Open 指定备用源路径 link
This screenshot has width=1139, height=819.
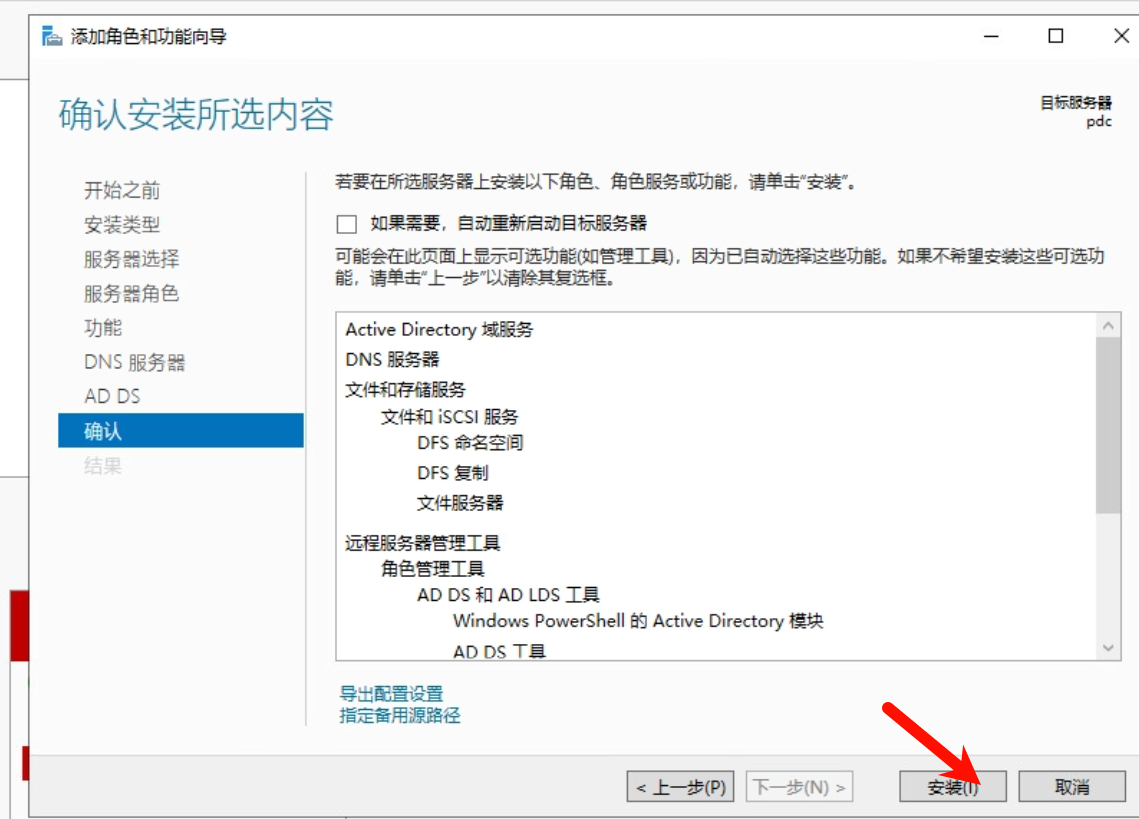coord(400,715)
